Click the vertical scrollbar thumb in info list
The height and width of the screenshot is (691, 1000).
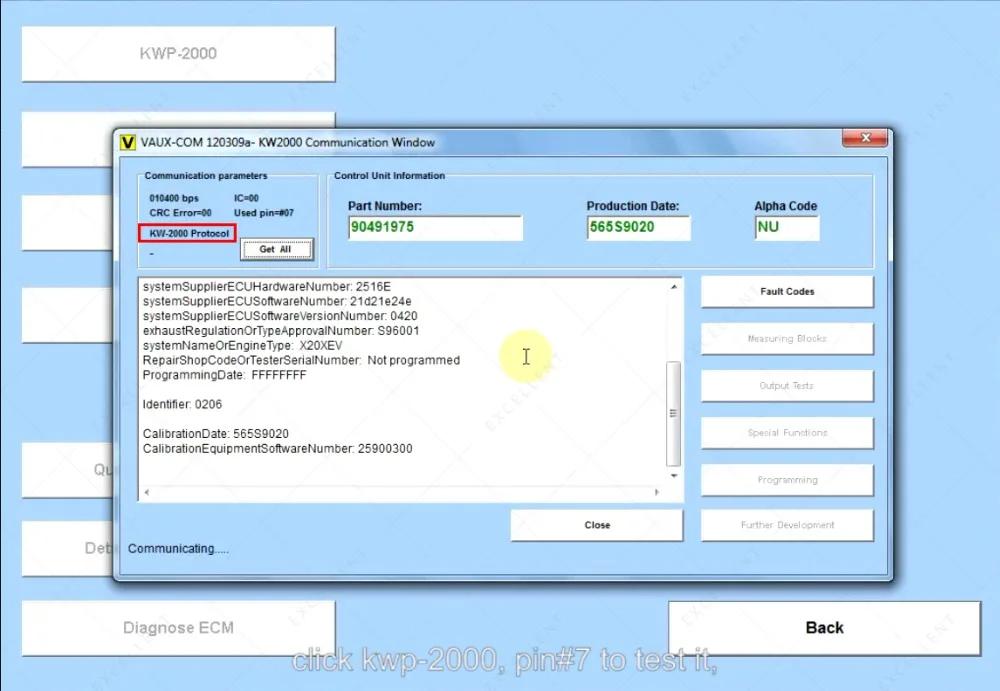click(673, 413)
